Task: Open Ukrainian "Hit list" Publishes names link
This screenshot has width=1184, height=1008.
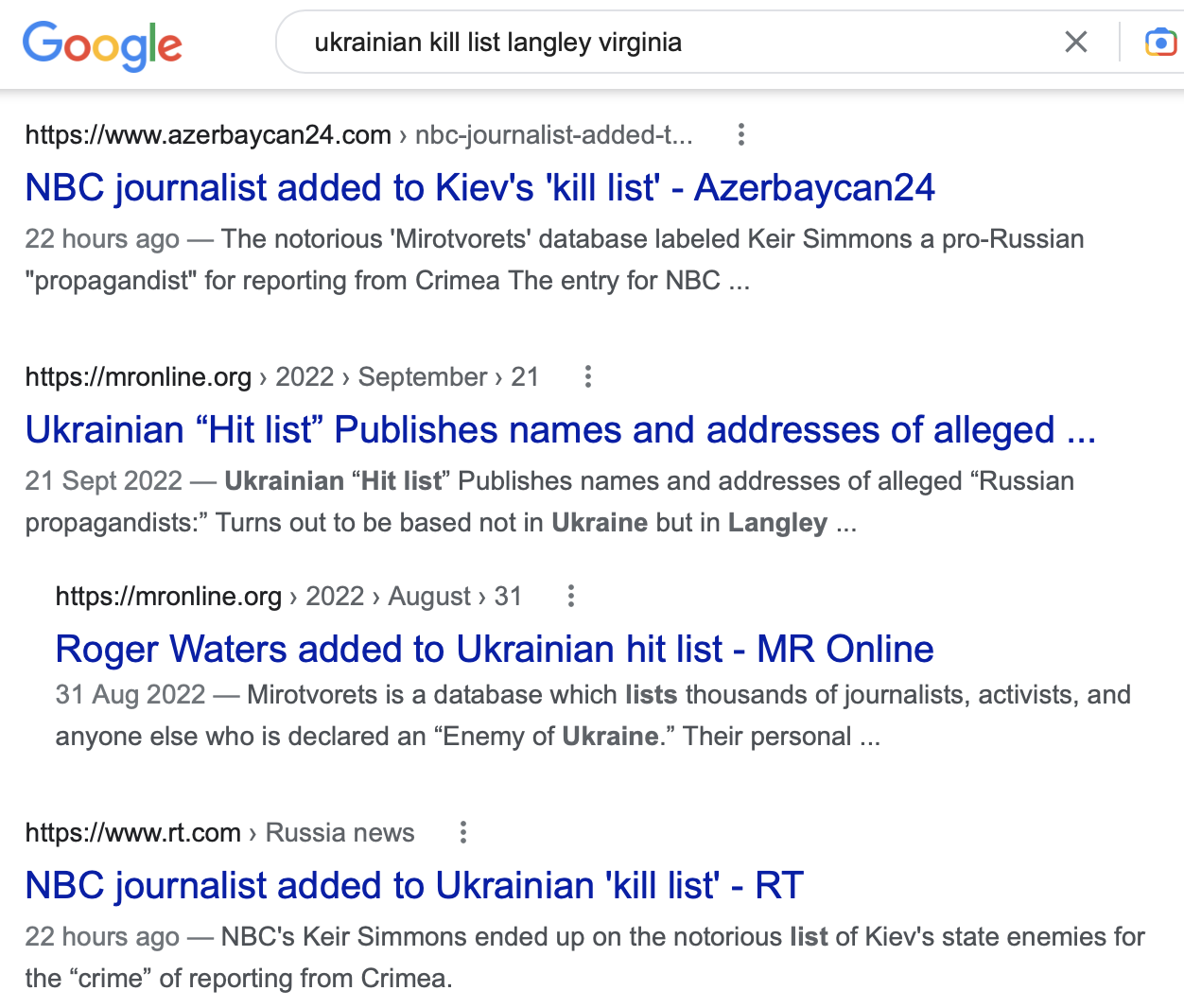Action: 560,429
